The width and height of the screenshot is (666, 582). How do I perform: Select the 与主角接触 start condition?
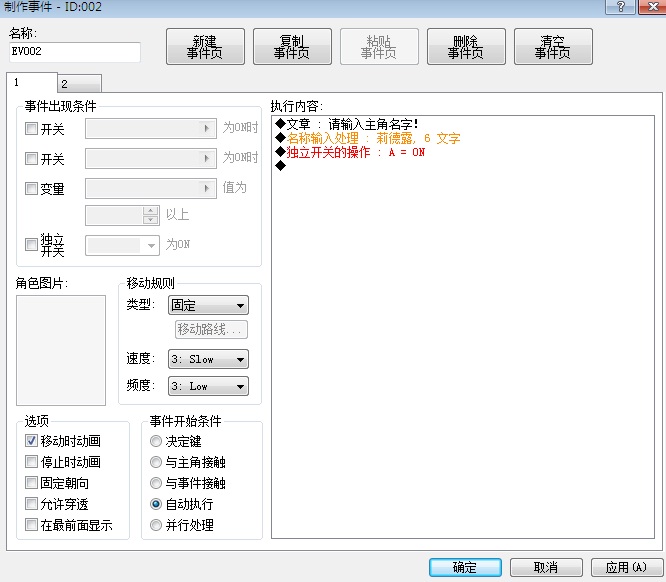click(x=156, y=462)
